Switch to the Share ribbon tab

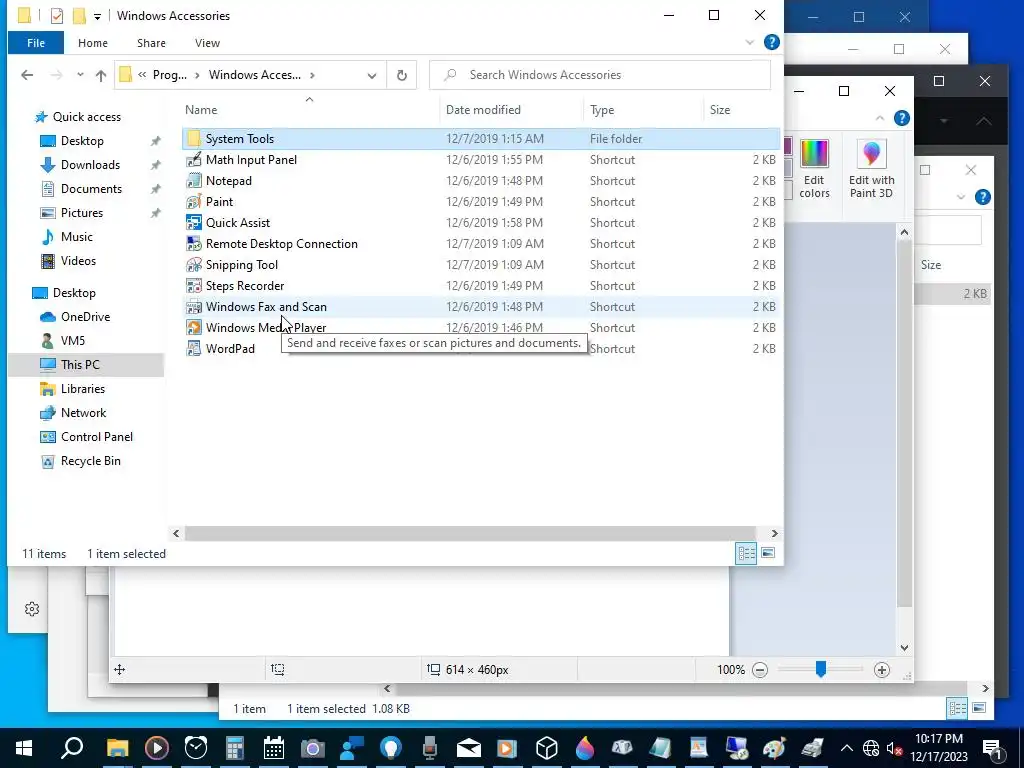coord(151,43)
